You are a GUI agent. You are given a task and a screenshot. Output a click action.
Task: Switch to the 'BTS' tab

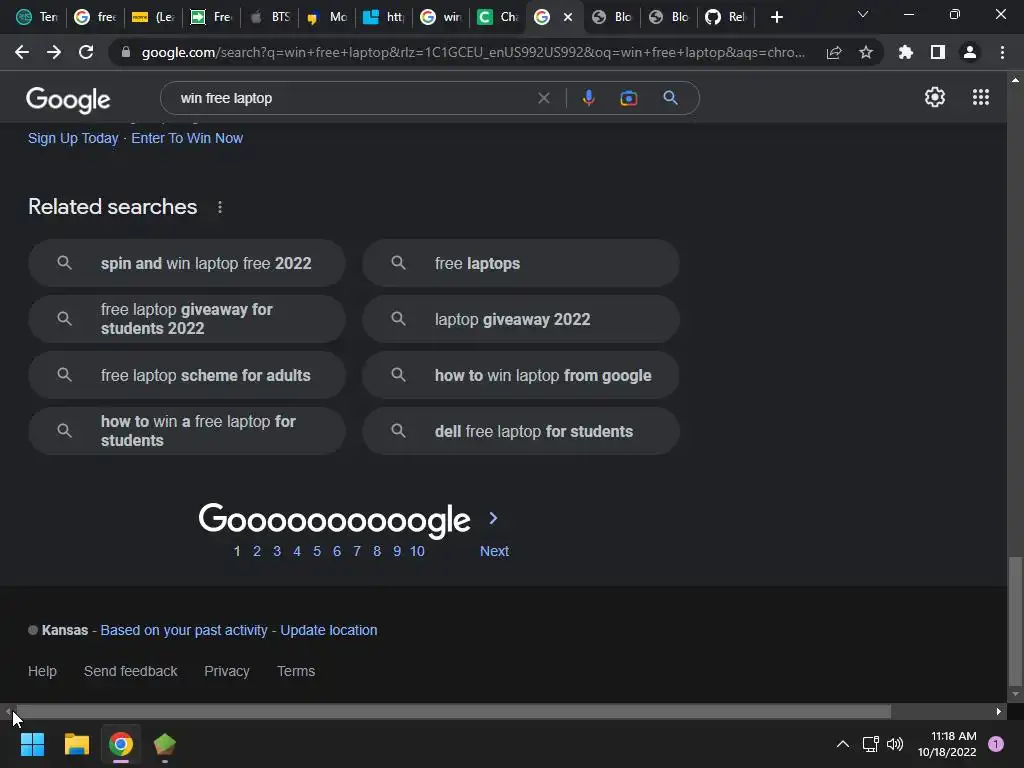pos(270,17)
